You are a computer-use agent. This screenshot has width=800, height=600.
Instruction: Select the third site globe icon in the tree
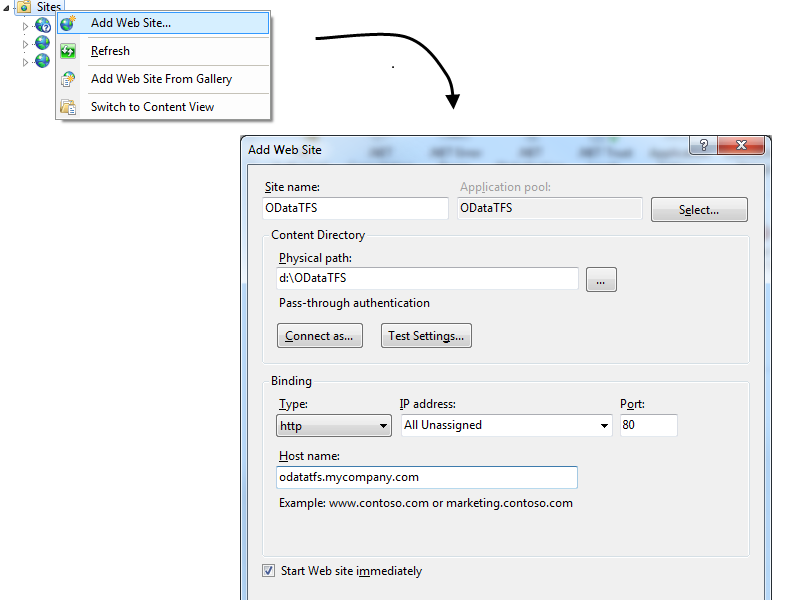pos(42,61)
